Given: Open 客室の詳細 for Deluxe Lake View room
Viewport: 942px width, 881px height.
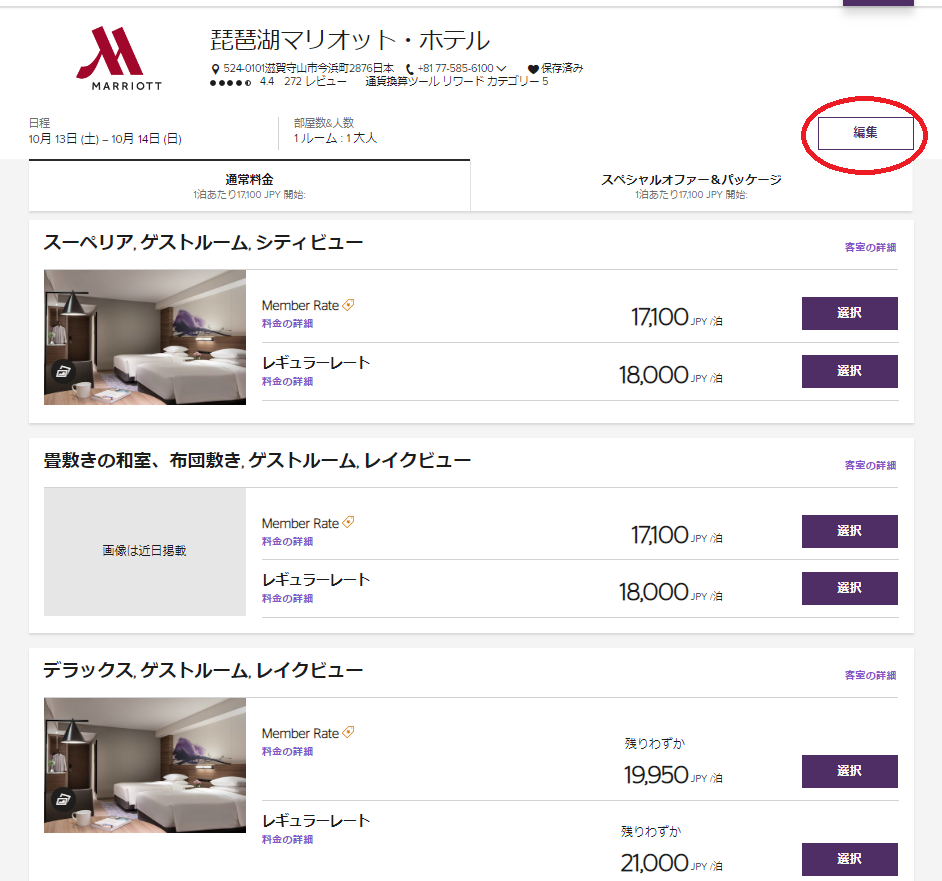Looking at the screenshot, I should (x=870, y=675).
